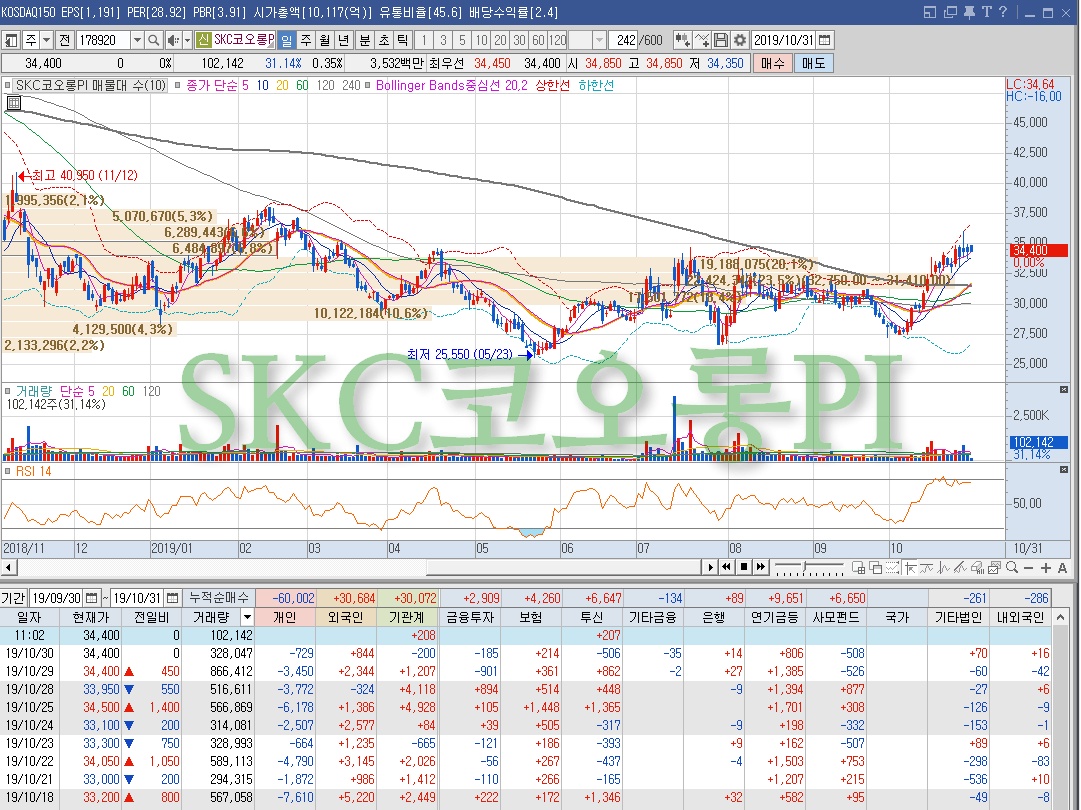Click the candlestick chart type icon
The width and height of the screenshot is (1081, 810).
683,40
